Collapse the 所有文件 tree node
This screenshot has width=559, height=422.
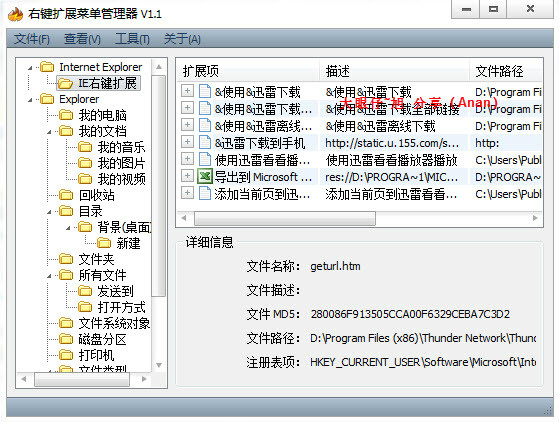pyautogui.click(x=49, y=276)
